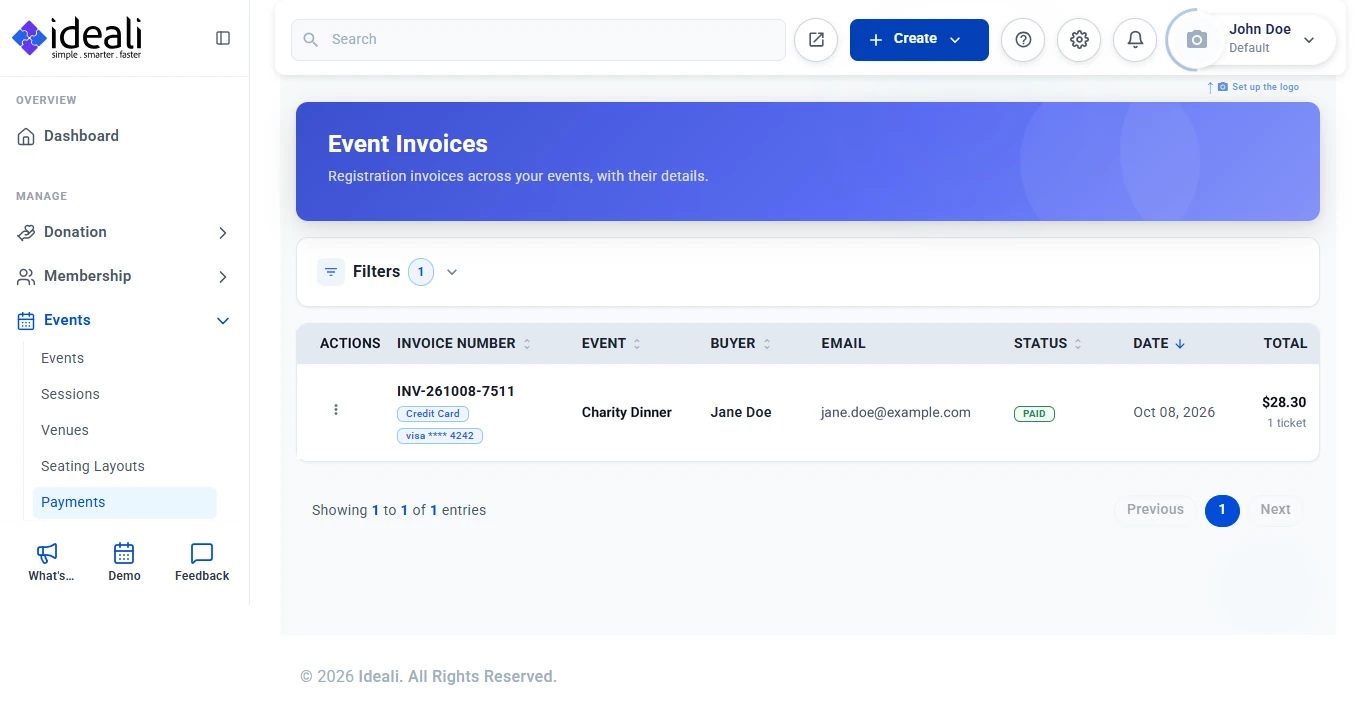Screen dimensions: 1366x719
Task: Click the camera logo placeholder
Action: point(1197,40)
